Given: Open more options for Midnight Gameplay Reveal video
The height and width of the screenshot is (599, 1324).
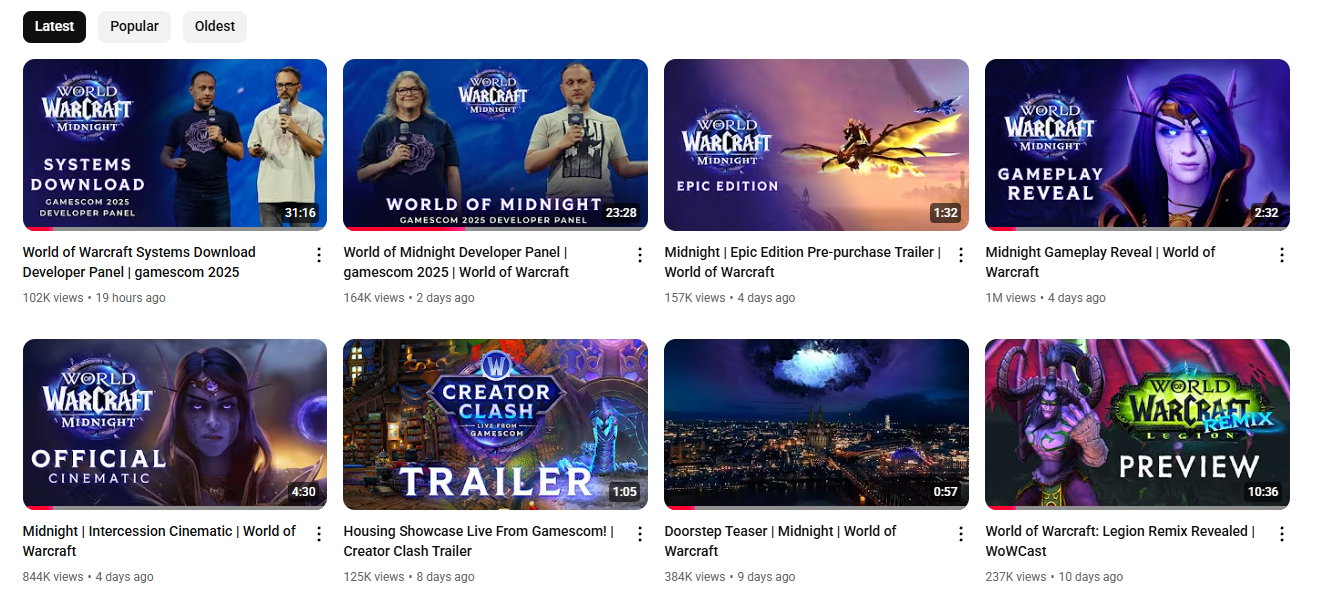Looking at the screenshot, I should point(1282,255).
